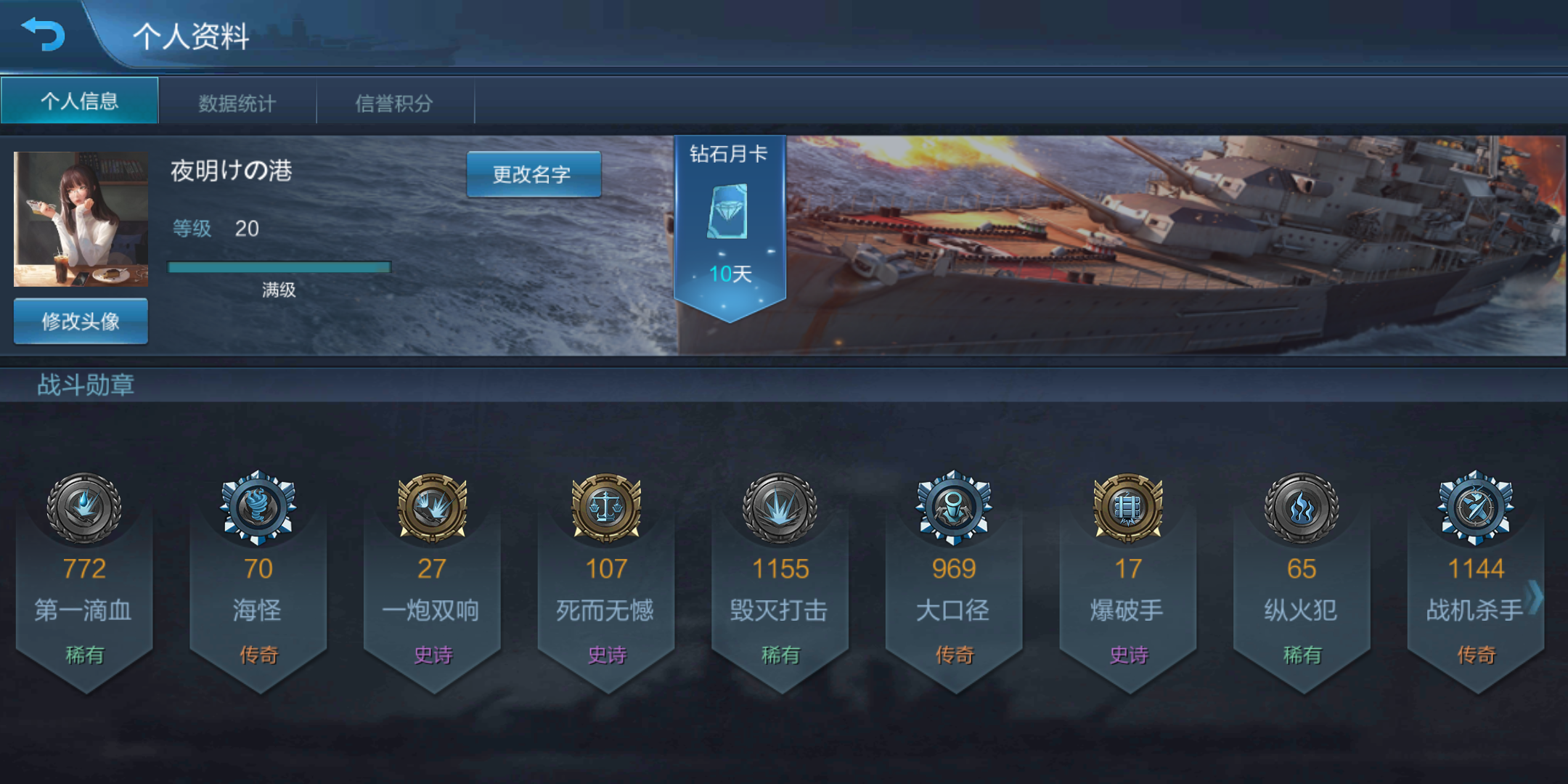
Task: Open the 一炮双响 medal badge
Action: 432,507
